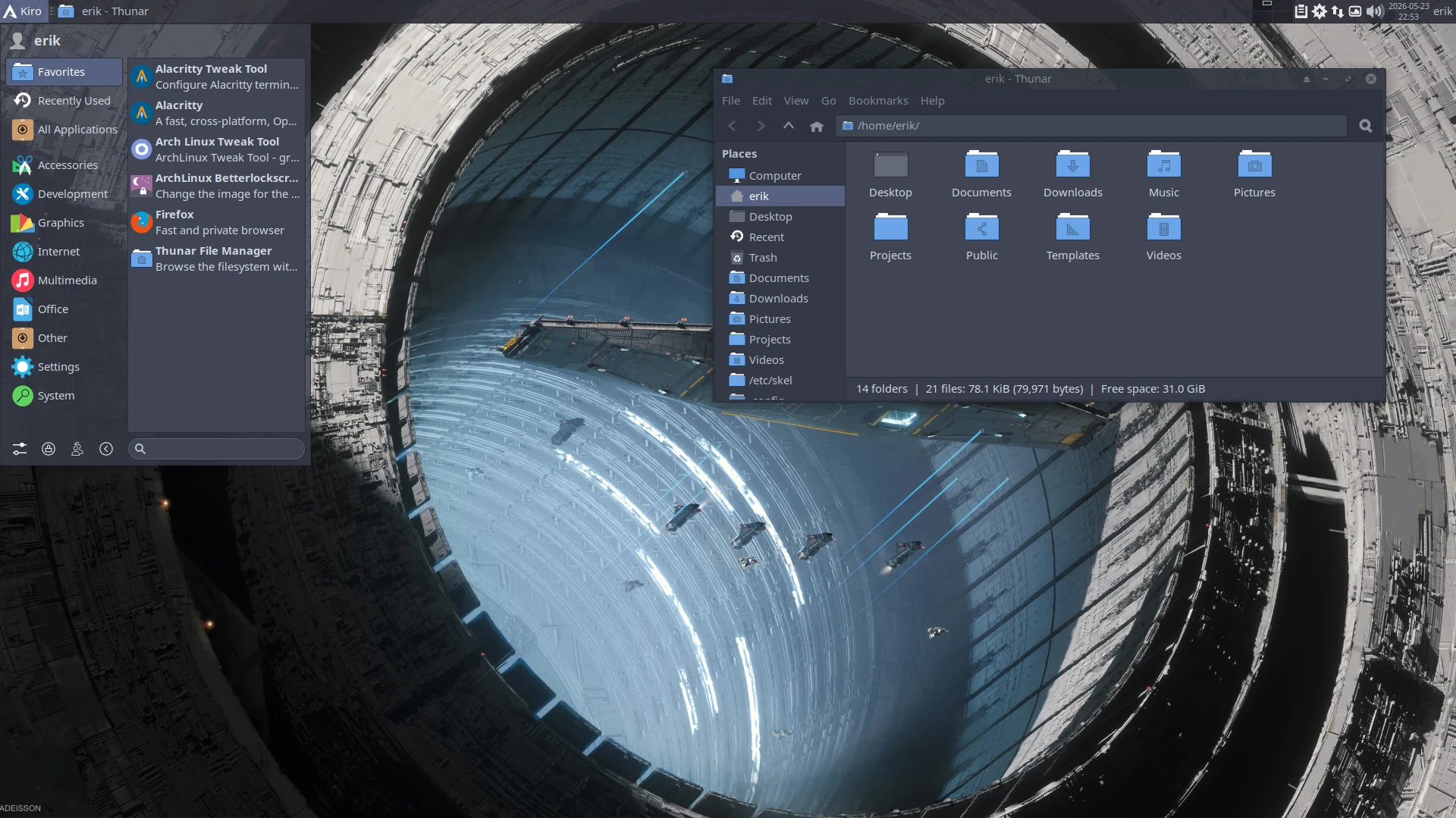Select the Other category in app menu
Viewport: 1456px width, 818px height.
(64, 338)
